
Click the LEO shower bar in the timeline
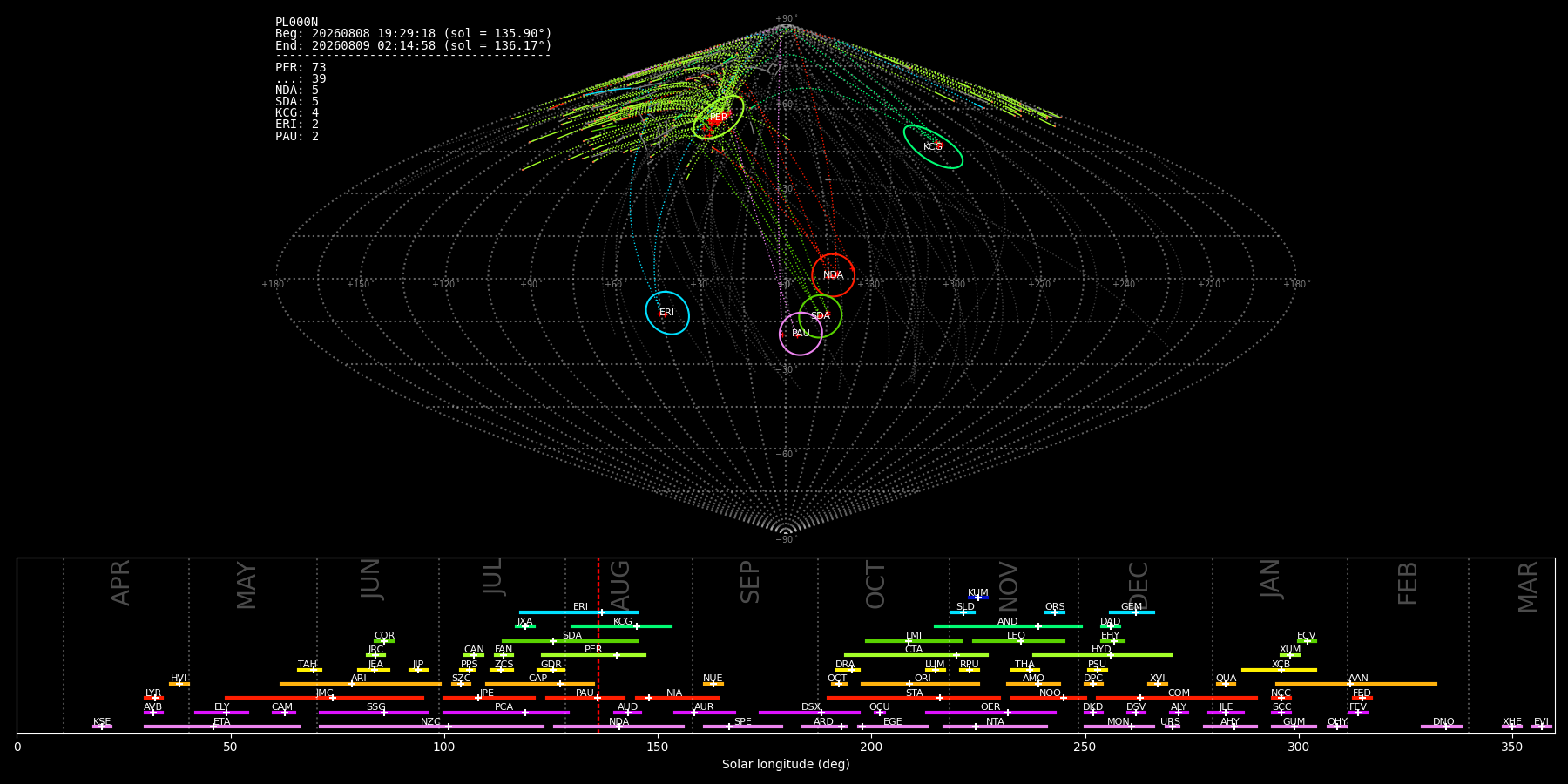[1018, 641]
